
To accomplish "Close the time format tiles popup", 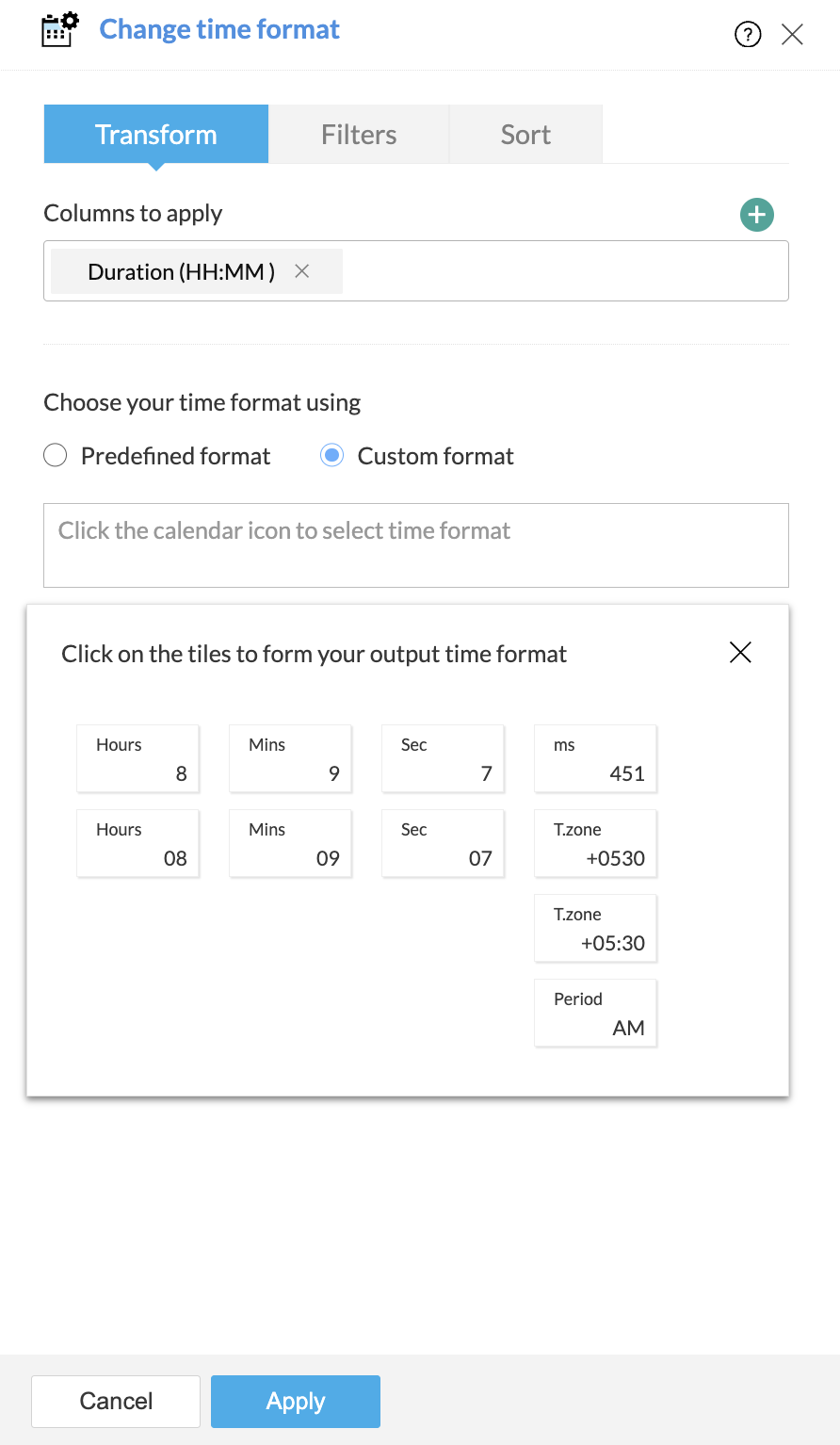I will coord(740,652).
